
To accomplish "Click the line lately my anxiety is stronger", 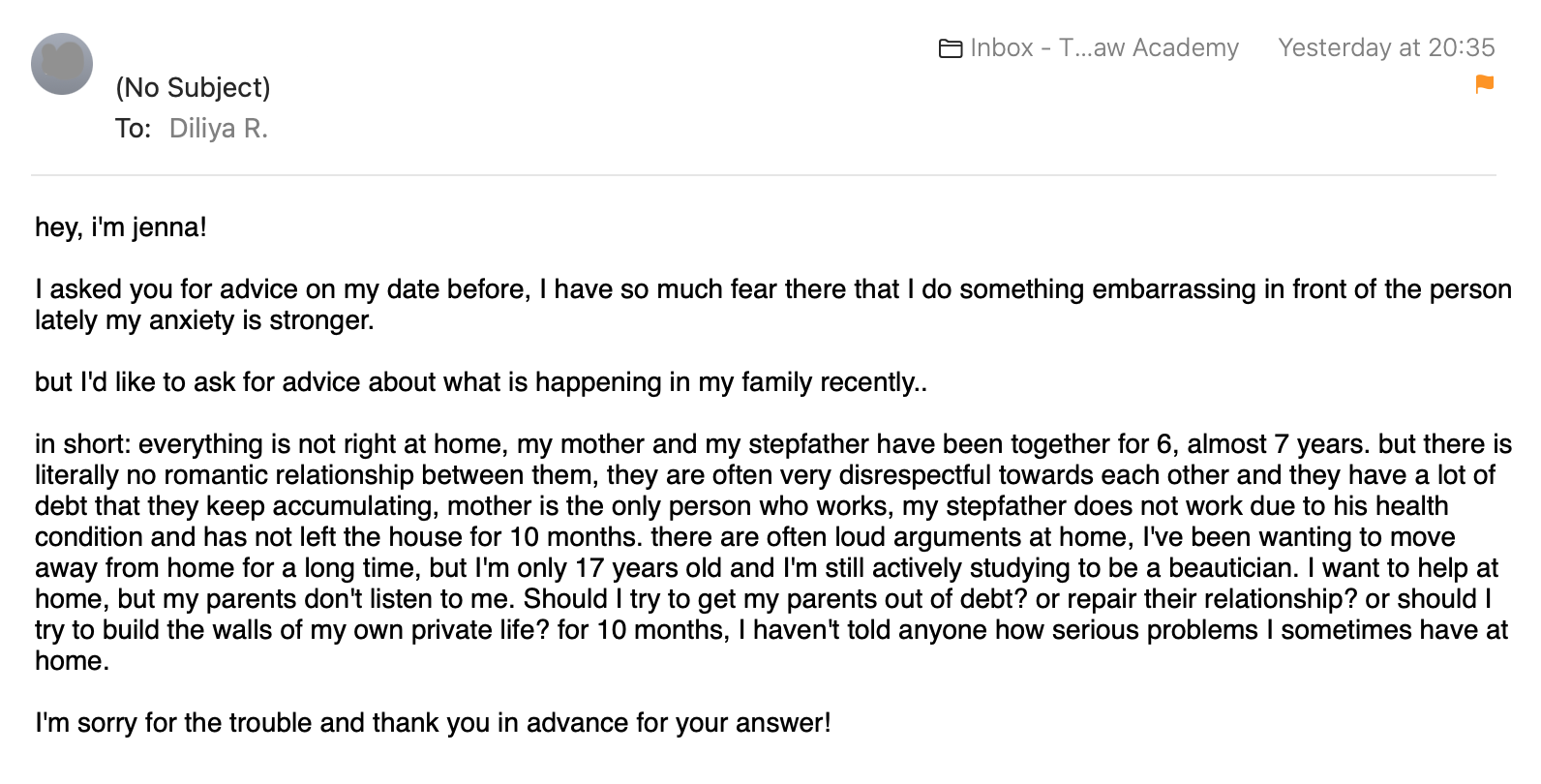I will pos(204,320).
